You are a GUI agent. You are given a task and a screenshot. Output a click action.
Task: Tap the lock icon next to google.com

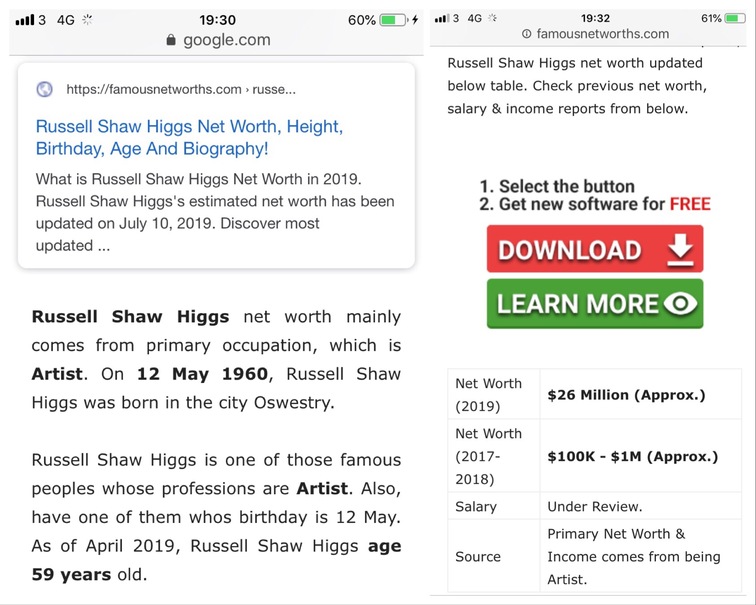pos(170,40)
